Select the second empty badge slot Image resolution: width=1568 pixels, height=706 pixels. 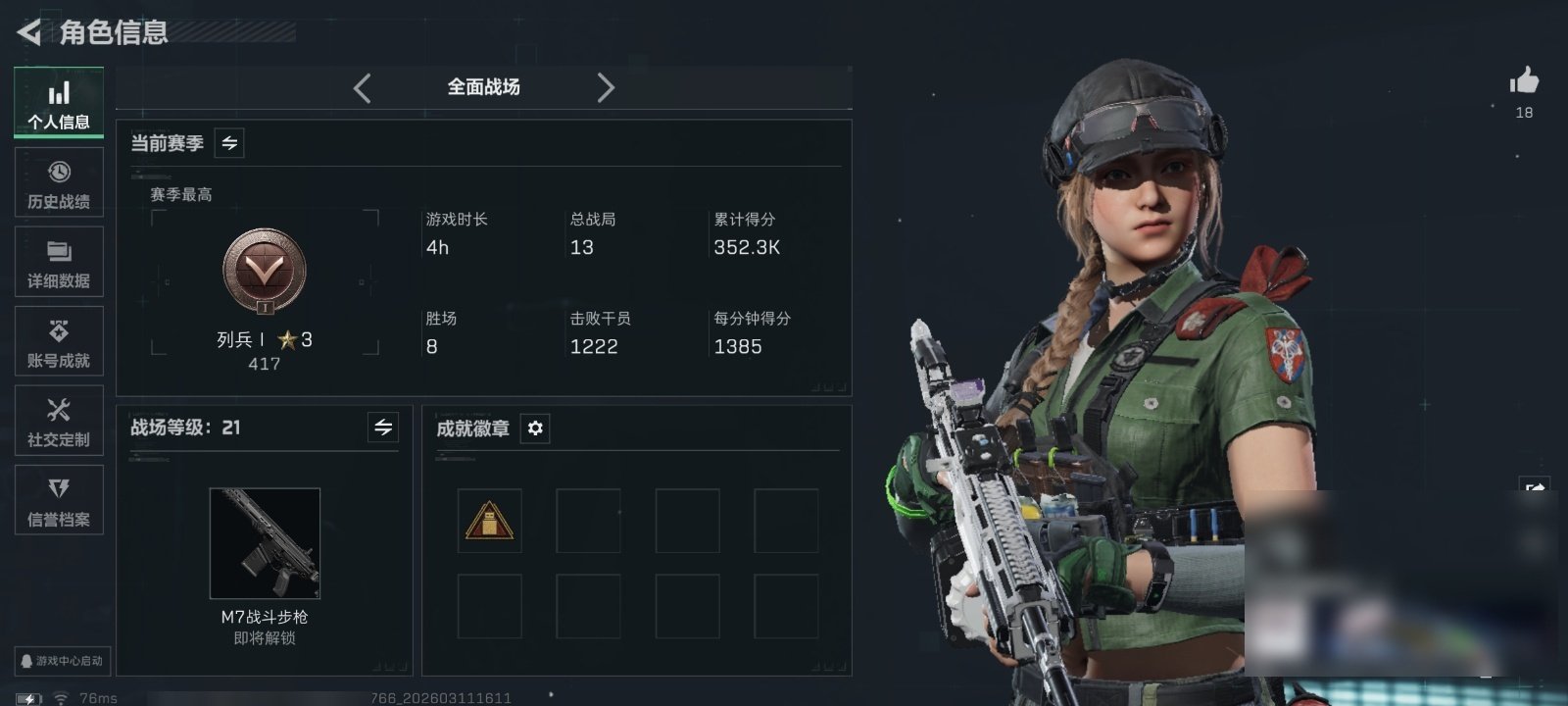pos(588,521)
